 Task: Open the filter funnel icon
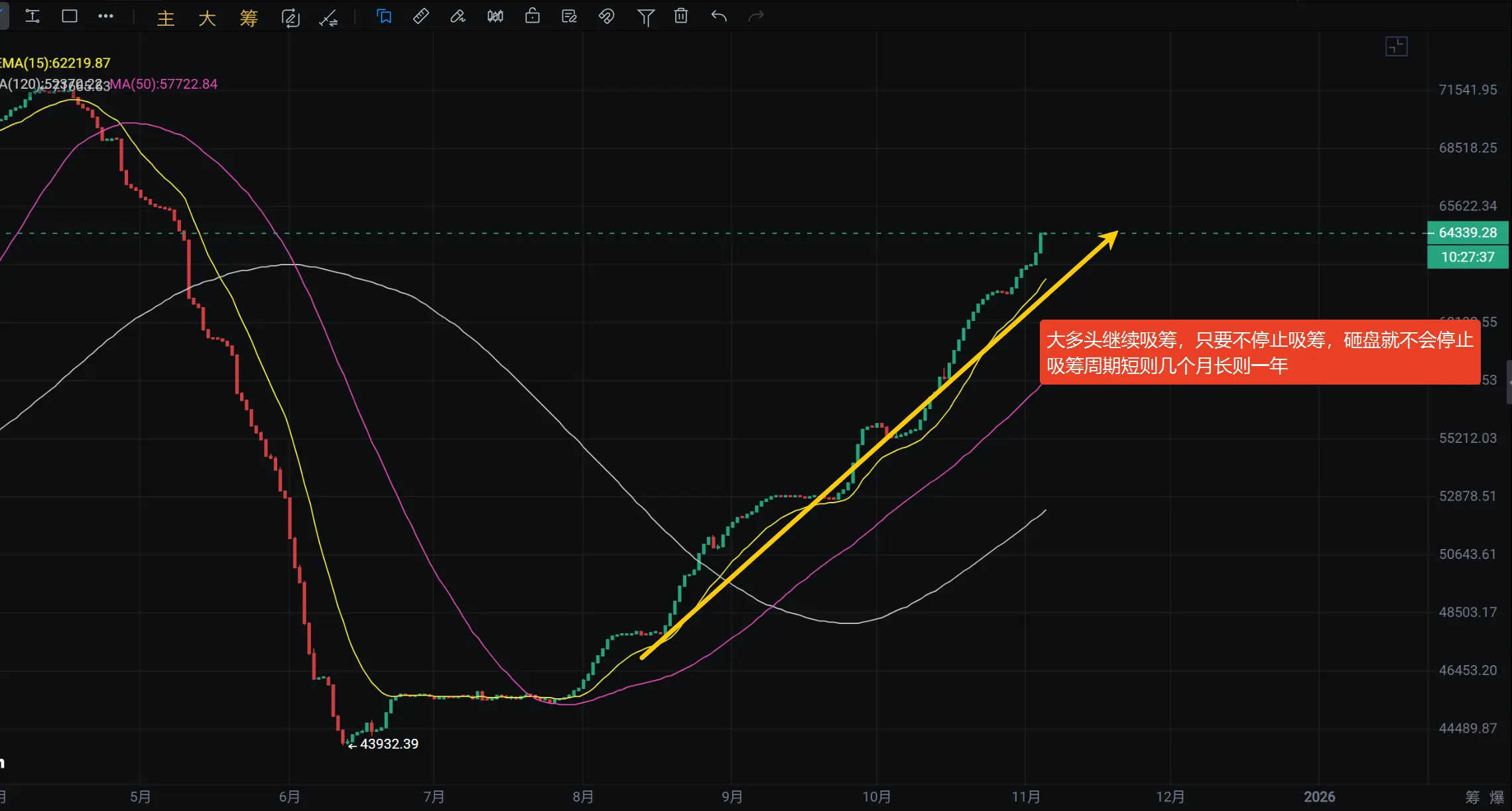[x=645, y=17]
